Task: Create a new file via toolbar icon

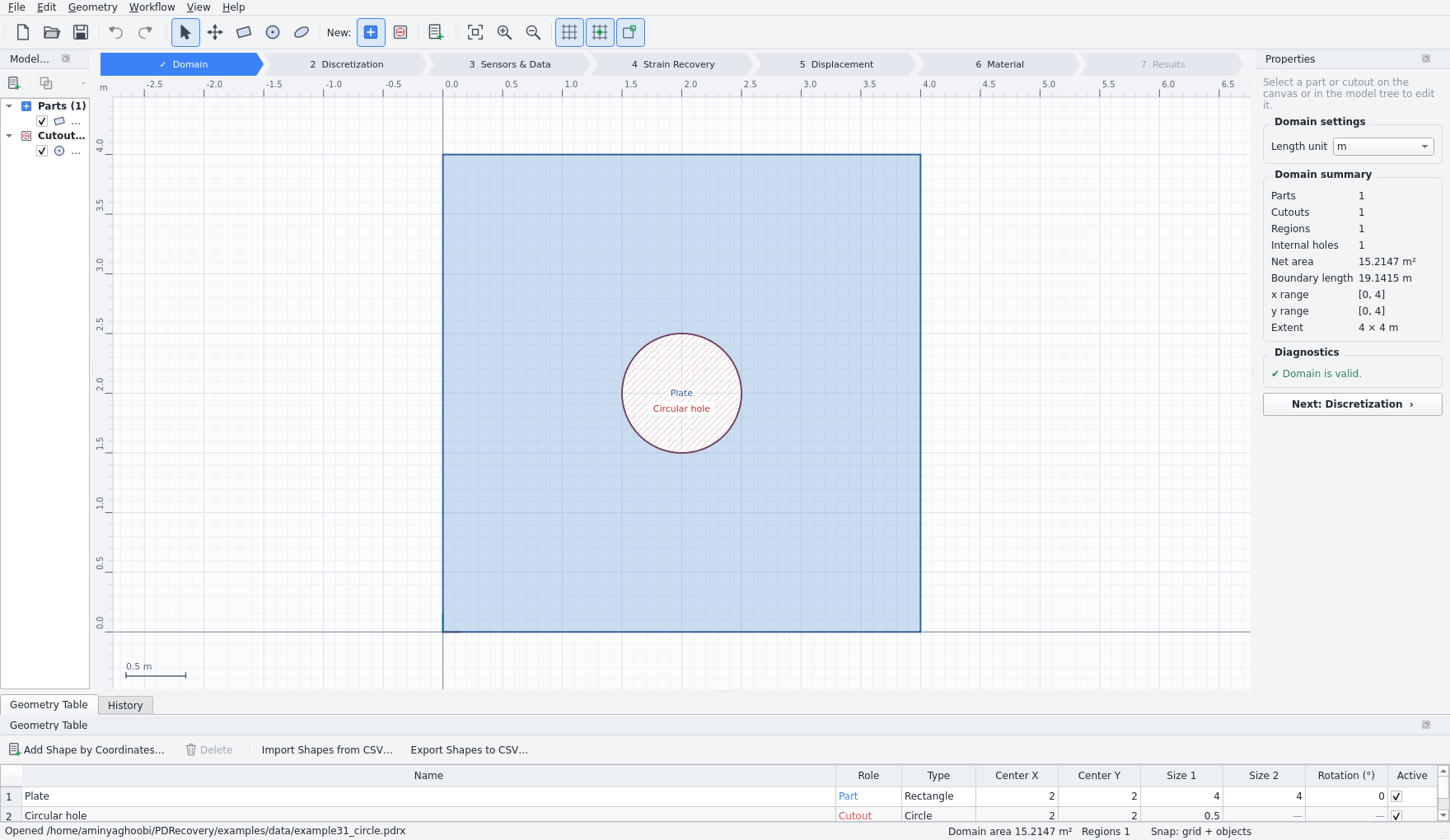Action: (x=23, y=32)
